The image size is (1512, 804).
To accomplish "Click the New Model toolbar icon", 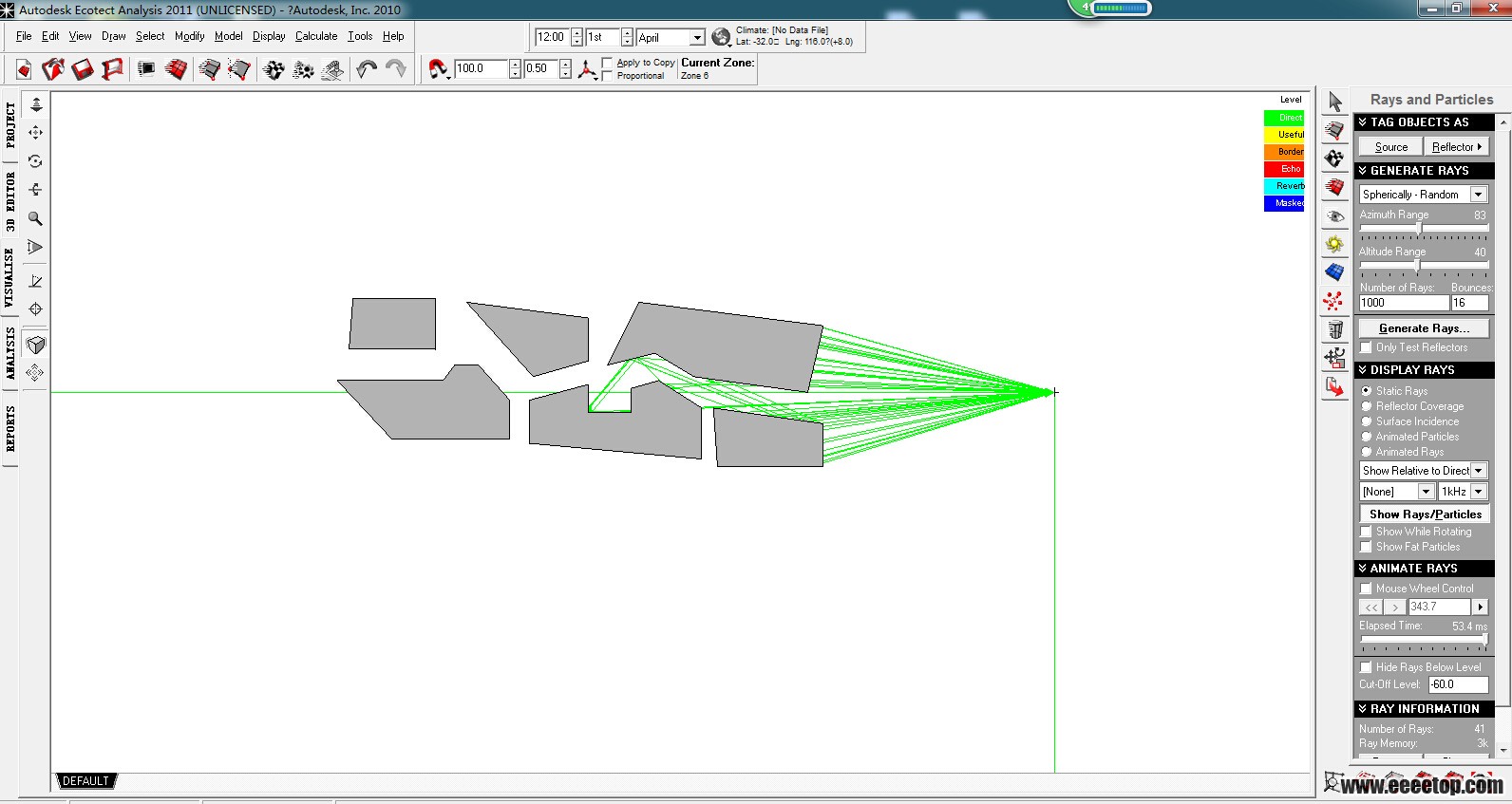I will [x=24, y=69].
